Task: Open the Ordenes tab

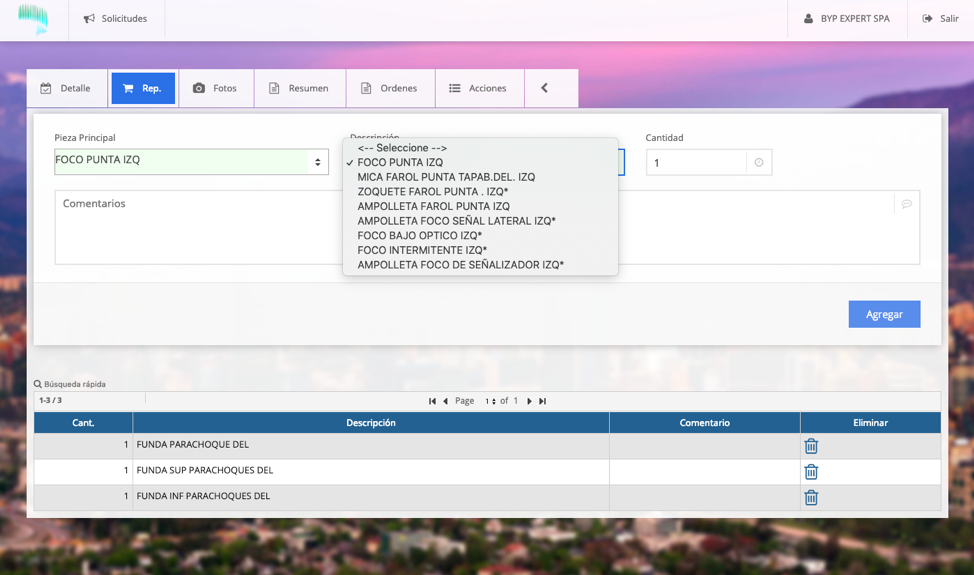Action: pos(389,88)
